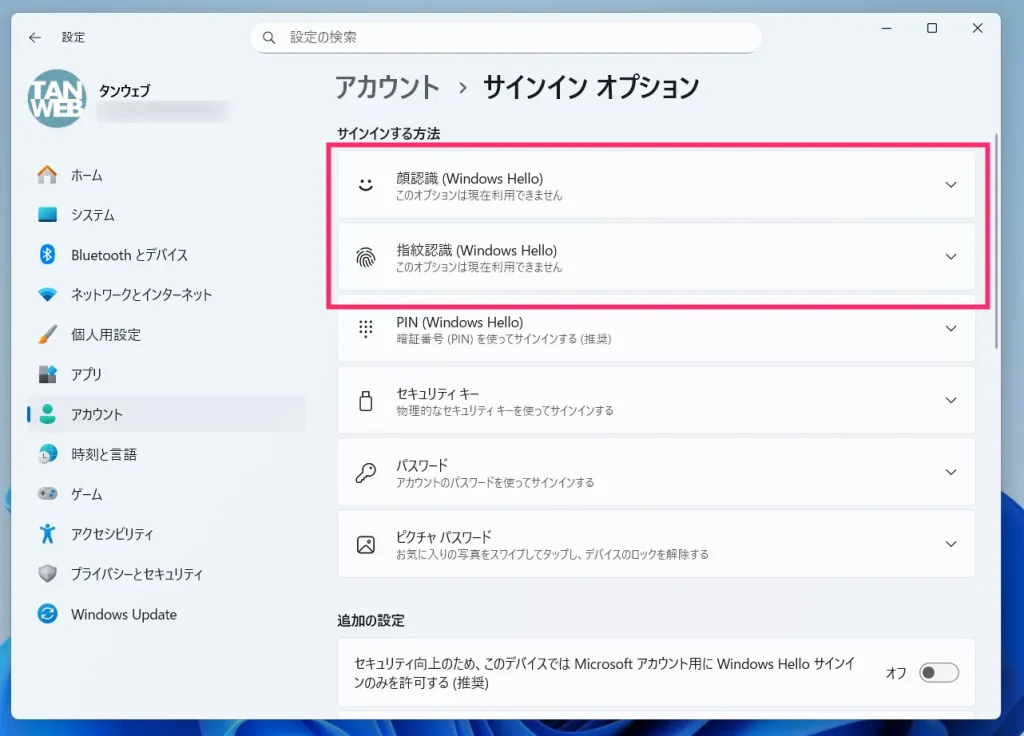This screenshot has height=736, width=1024.
Task: Click the System monitor icon
Action: (47, 215)
